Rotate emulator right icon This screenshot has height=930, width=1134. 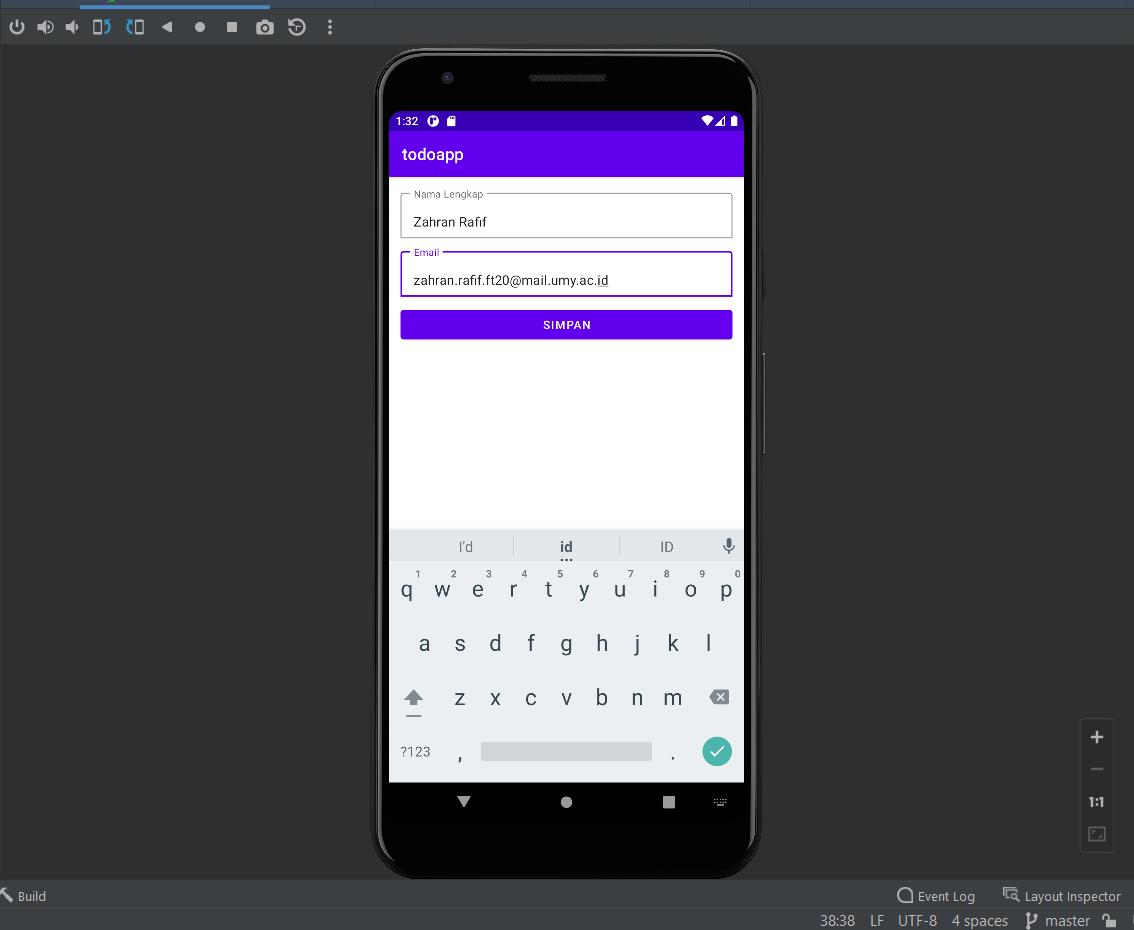(135, 27)
